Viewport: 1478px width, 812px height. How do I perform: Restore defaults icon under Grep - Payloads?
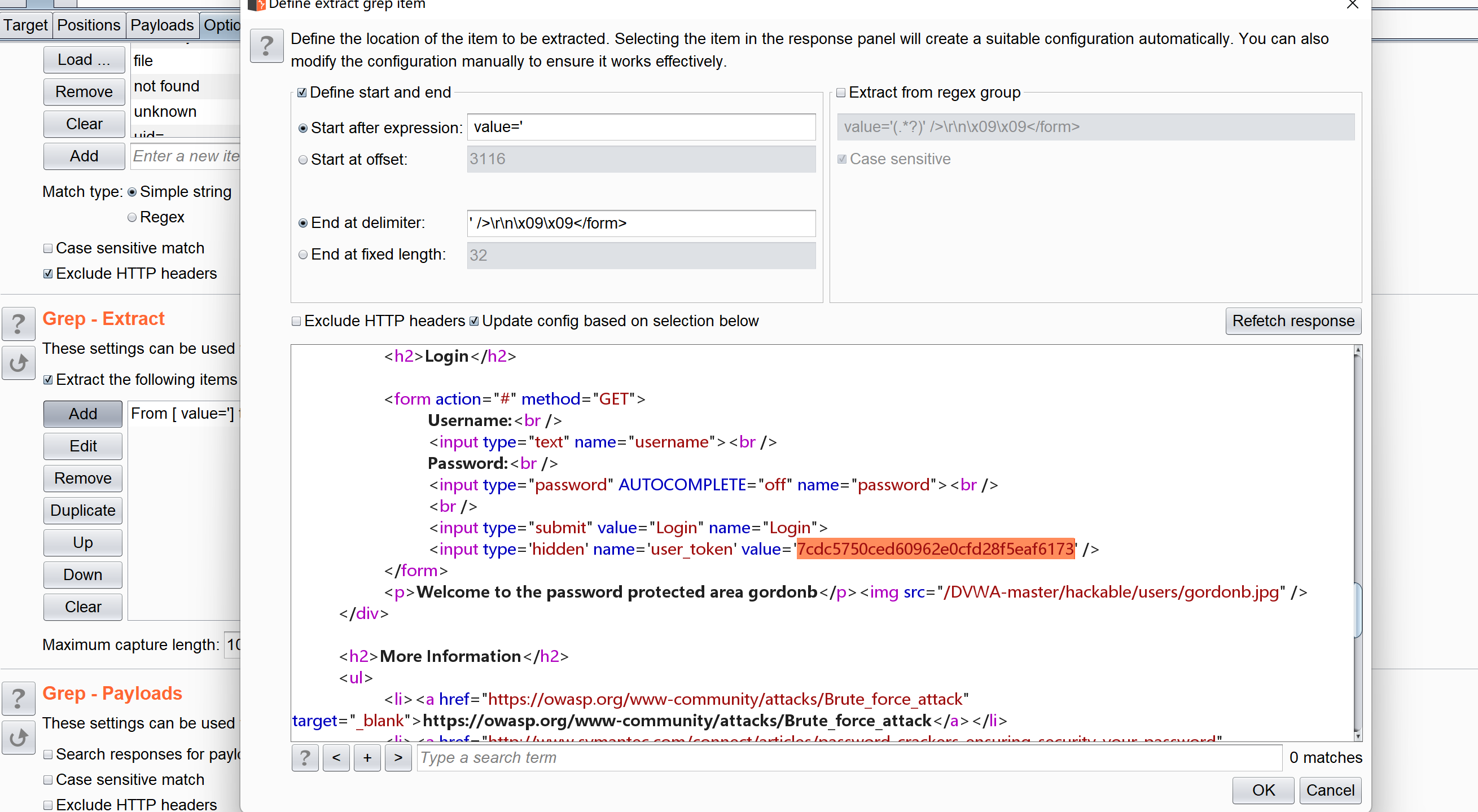tap(19, 738)
